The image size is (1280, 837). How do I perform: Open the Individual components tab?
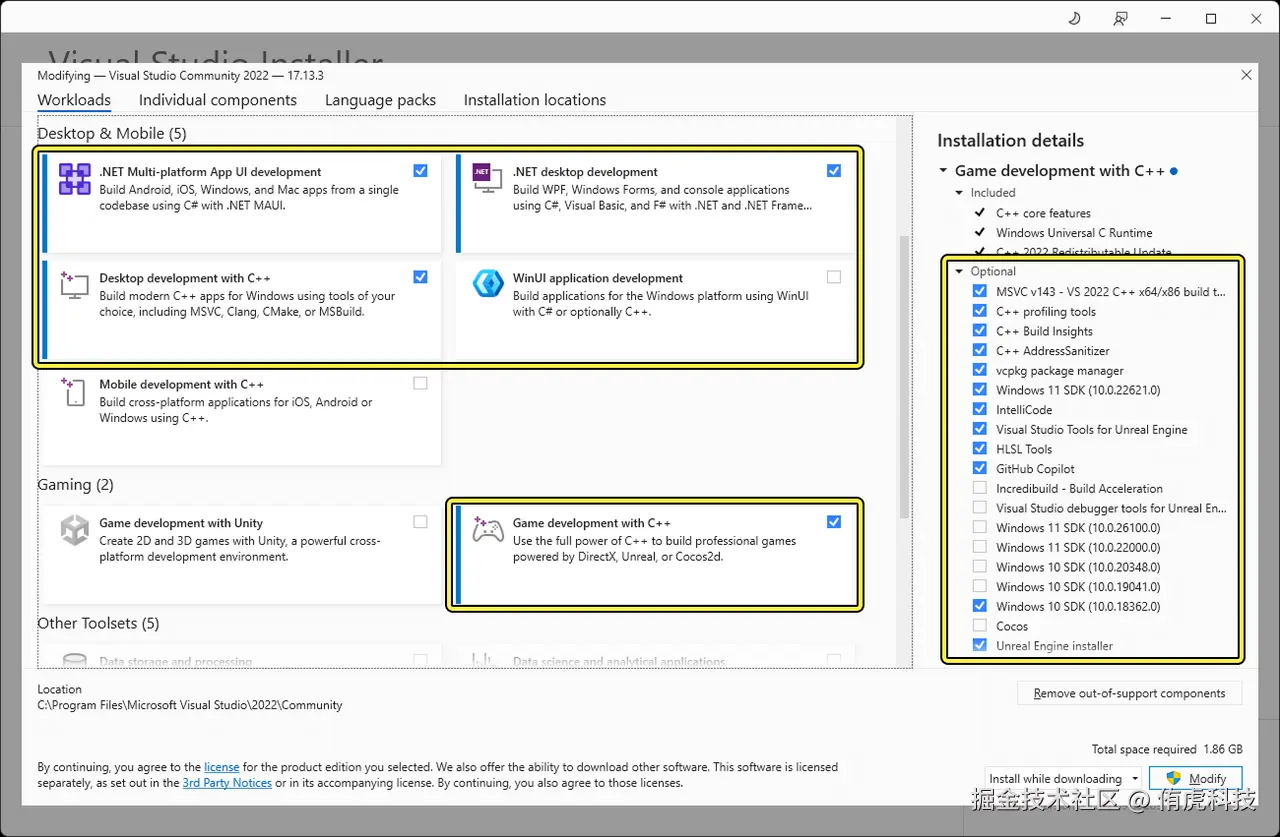[218, 100]
